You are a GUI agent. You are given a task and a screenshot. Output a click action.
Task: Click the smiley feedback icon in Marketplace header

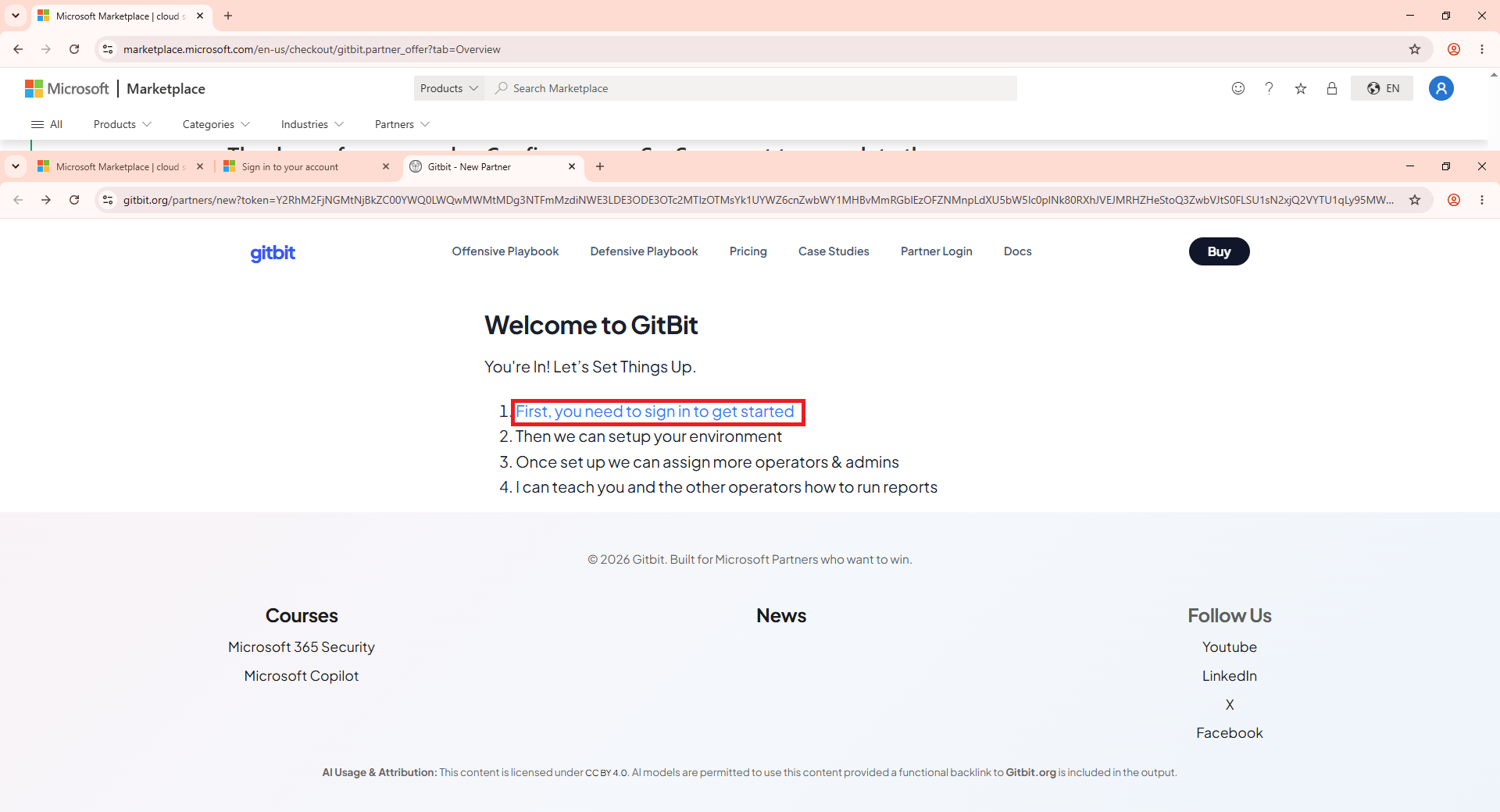(x=1238, y=88)
